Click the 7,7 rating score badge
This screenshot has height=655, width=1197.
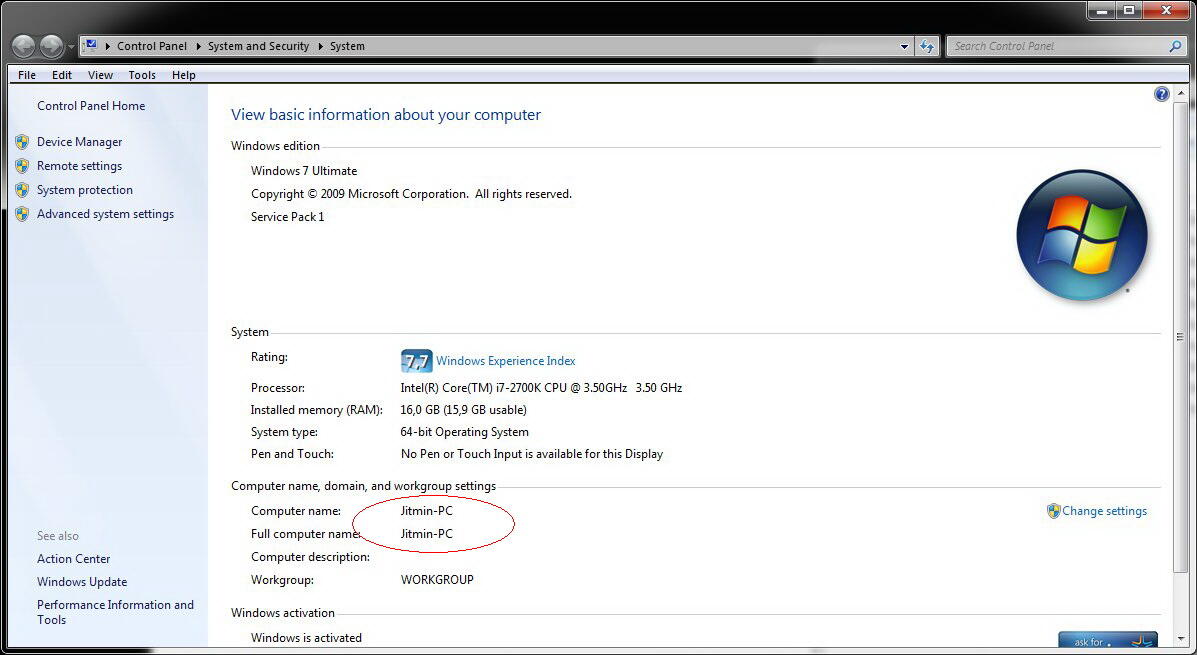point(416,361)
